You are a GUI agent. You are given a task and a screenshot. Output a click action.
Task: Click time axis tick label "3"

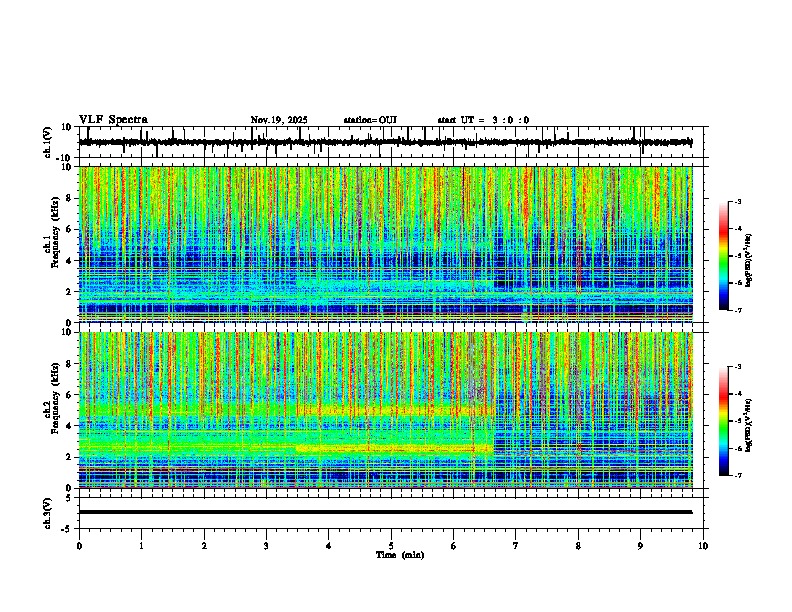click(x=266, y=546)
